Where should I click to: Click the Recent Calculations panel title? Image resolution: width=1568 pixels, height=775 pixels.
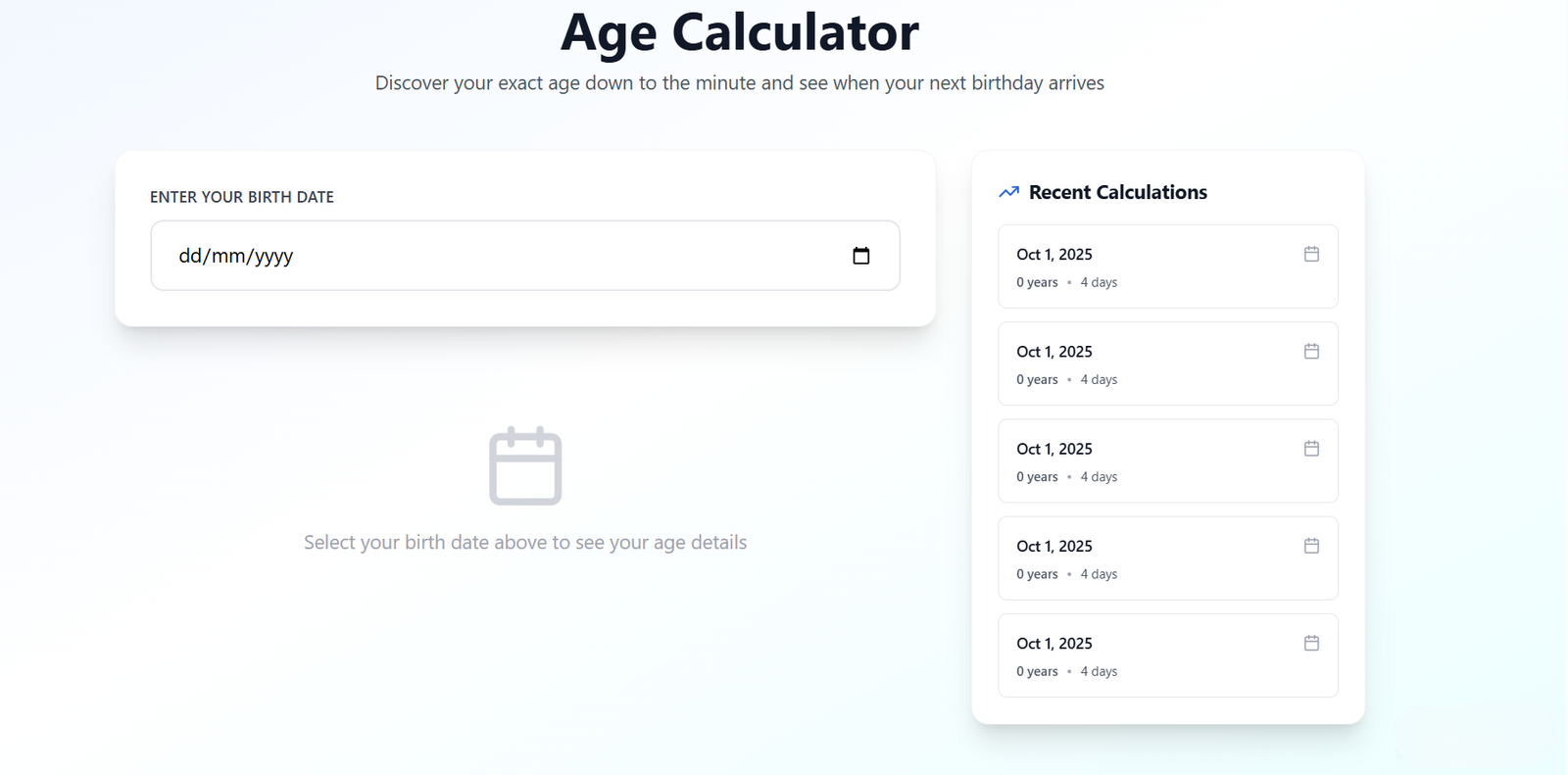coord(1117,192)
